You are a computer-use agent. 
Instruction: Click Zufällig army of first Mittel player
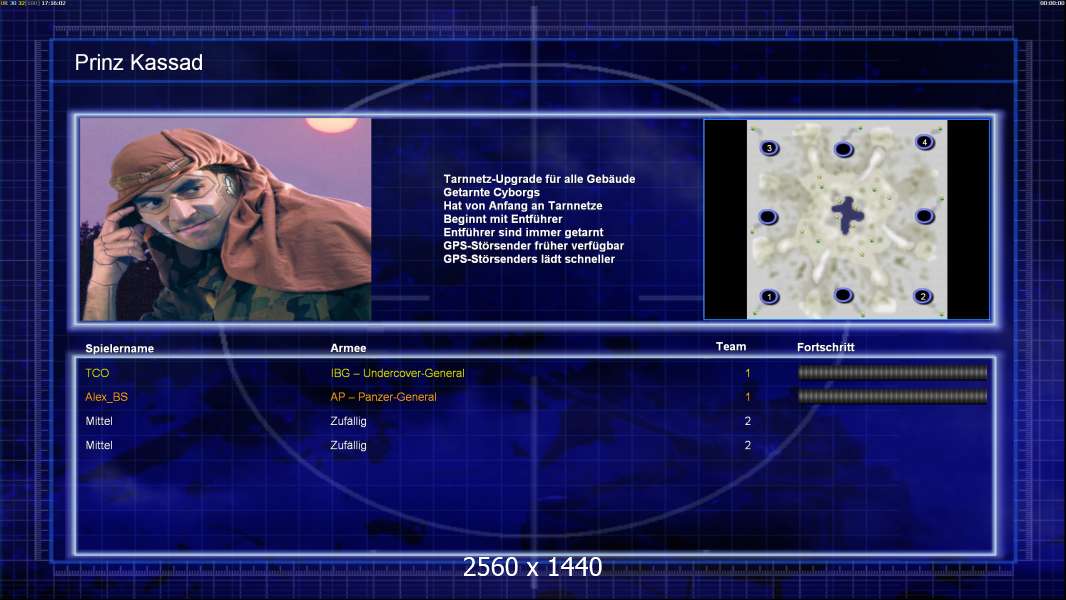[x=348, y=421]
